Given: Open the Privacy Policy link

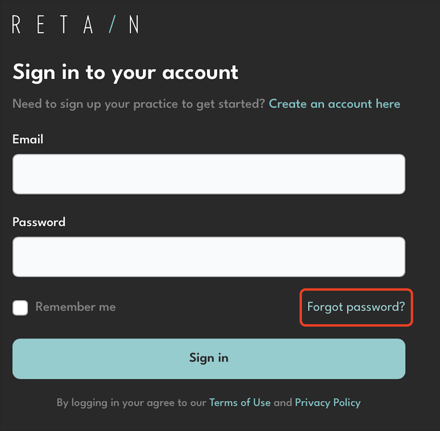Looking at the screenshot, I should pos(328,403).
